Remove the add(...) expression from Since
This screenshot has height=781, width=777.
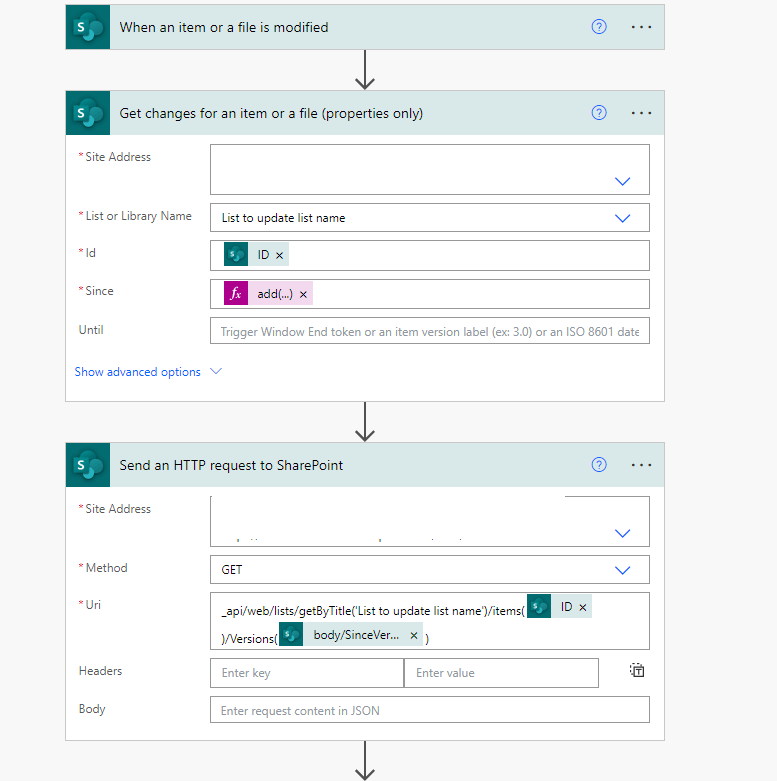[303, 295]
